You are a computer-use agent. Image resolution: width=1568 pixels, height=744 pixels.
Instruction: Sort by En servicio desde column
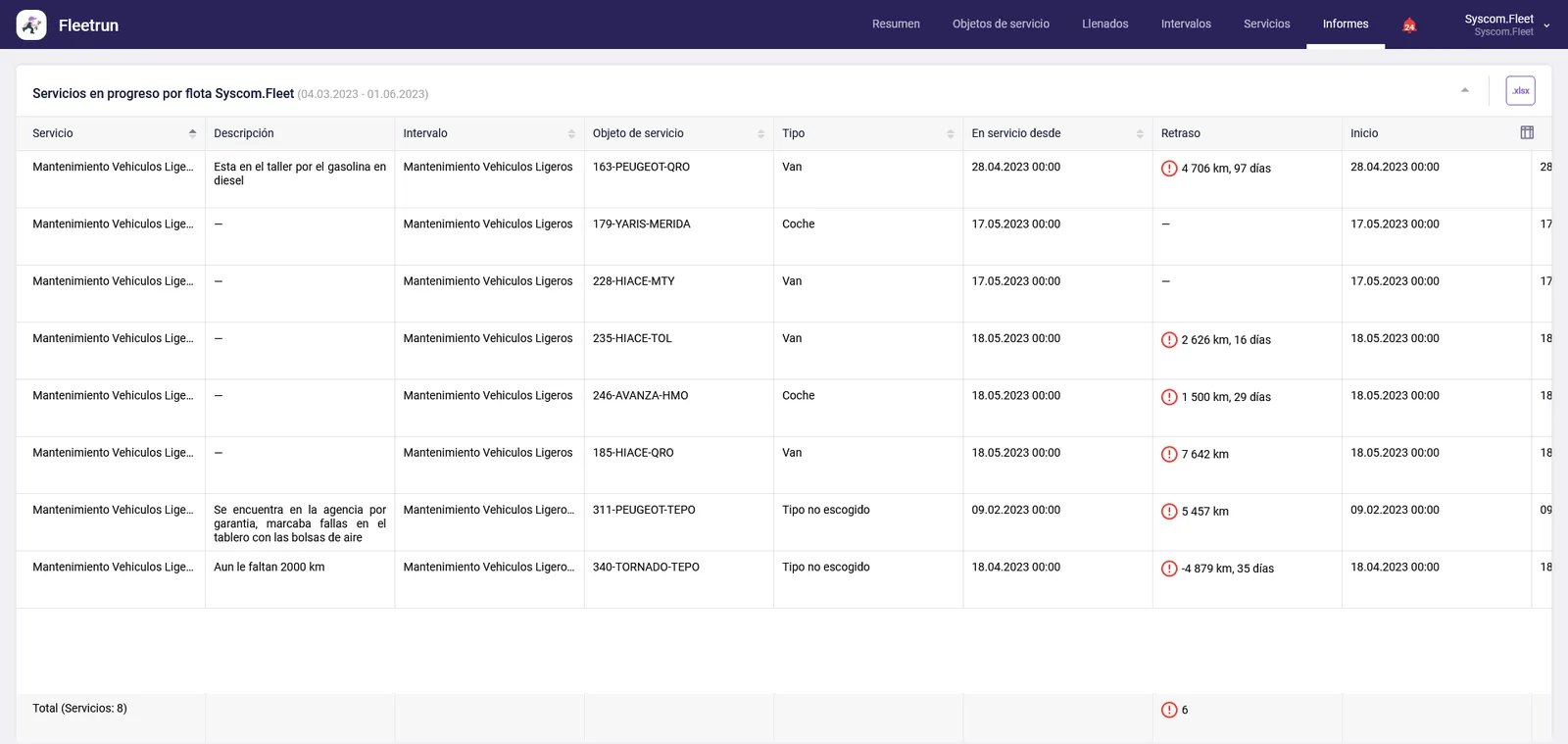point(1140,133)
